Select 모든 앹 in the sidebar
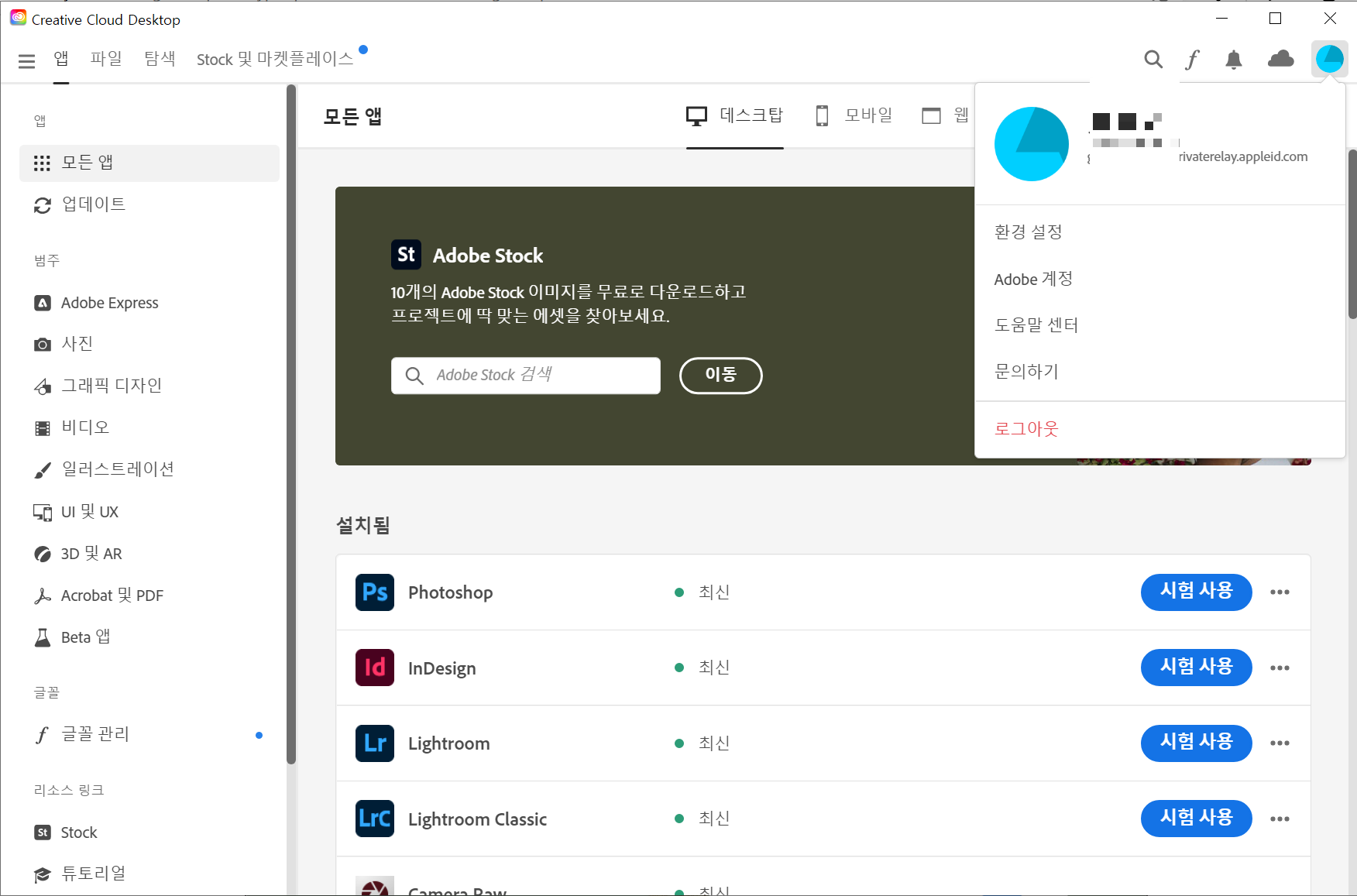The image size is (1357, 896). (x=149, y=163)
